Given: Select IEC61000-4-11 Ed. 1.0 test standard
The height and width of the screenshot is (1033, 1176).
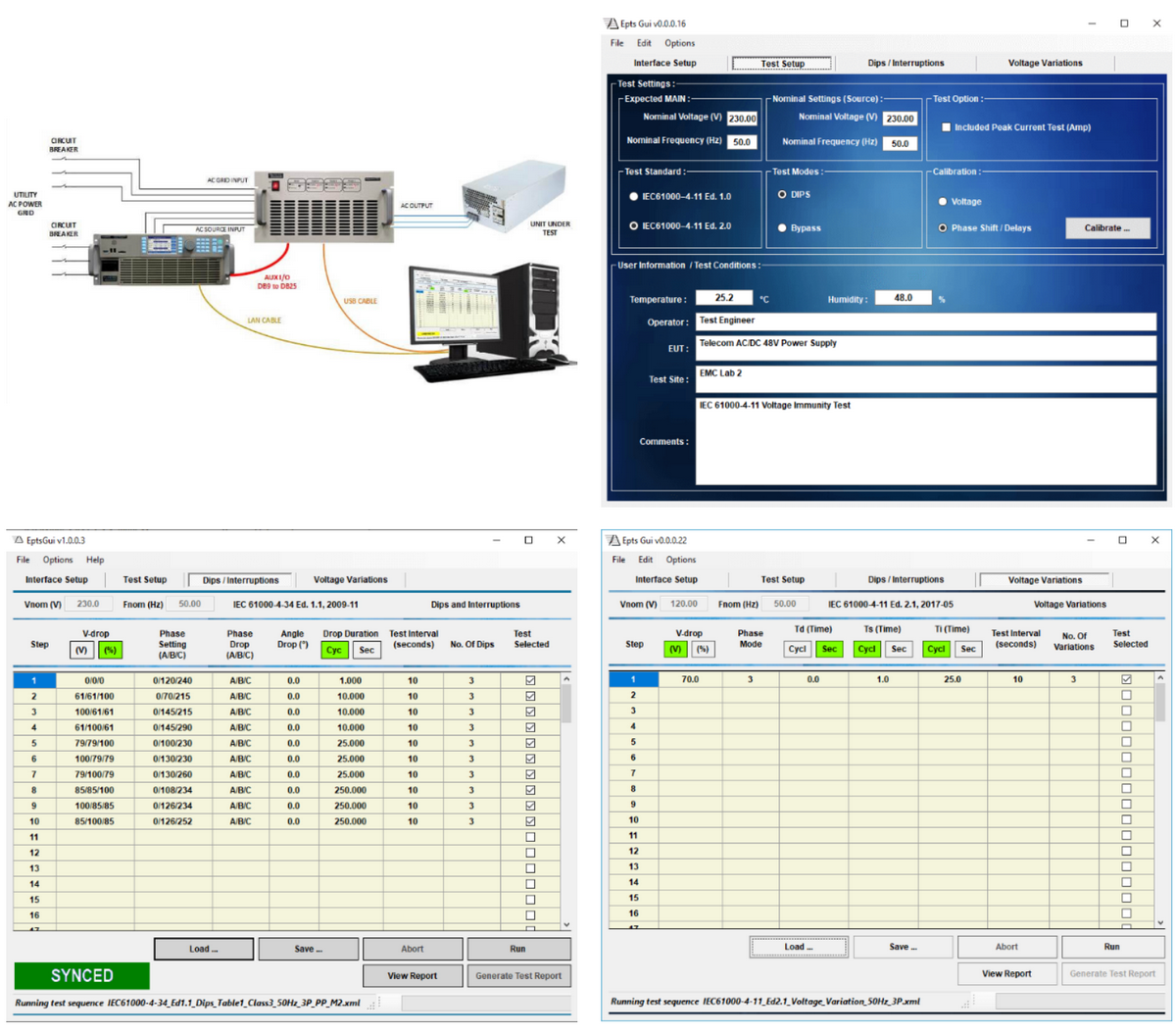Looking at the screenshot, I should pos(634,197).
